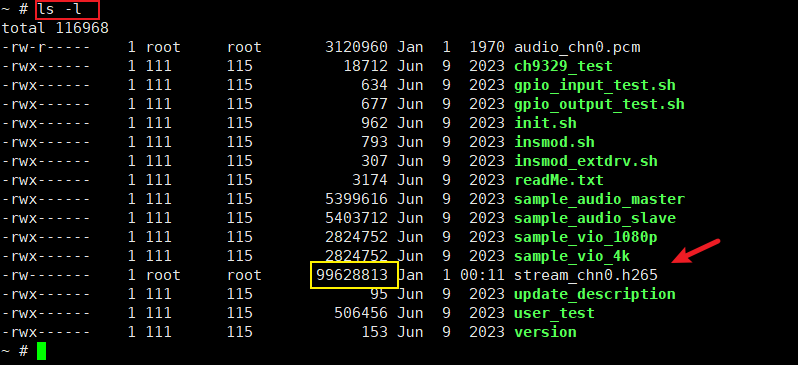This screenshot has height=365, width=798.
Task: Click the stream_chn0.h265 filename
Action: click(x=586, y=275)
